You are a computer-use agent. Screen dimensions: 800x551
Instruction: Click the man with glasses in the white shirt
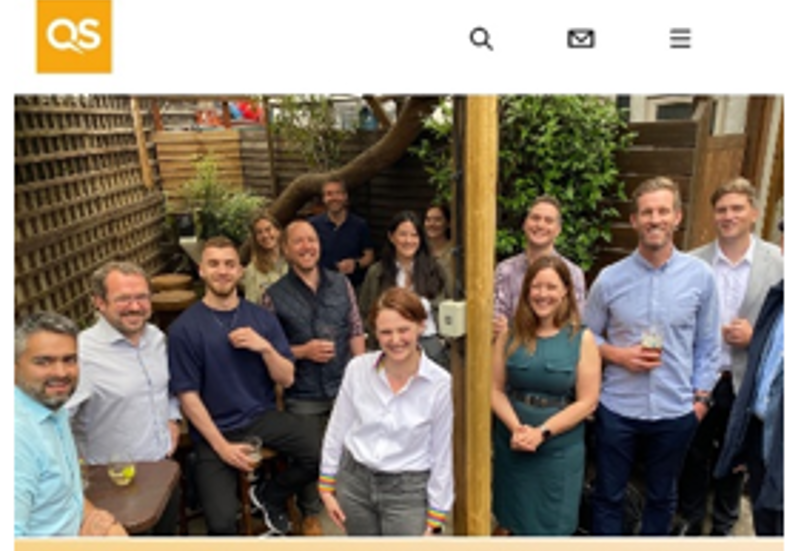click(125, 367)
